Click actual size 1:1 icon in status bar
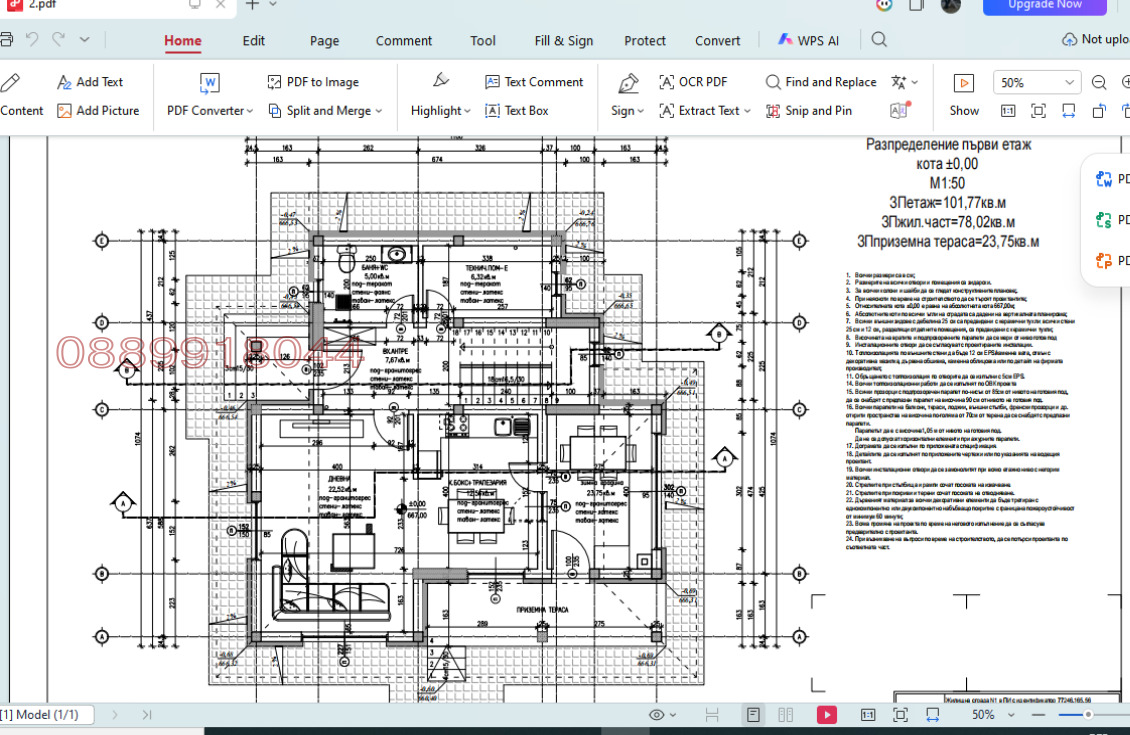Viewport: 1130px width, 735px height. [x=868, y=715]
